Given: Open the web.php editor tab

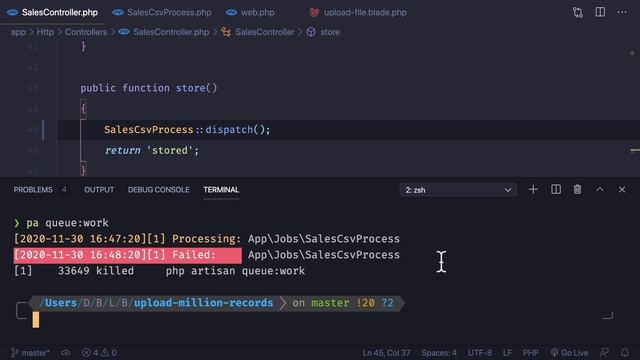Looking at the screenshot, I should coord(250,13).
